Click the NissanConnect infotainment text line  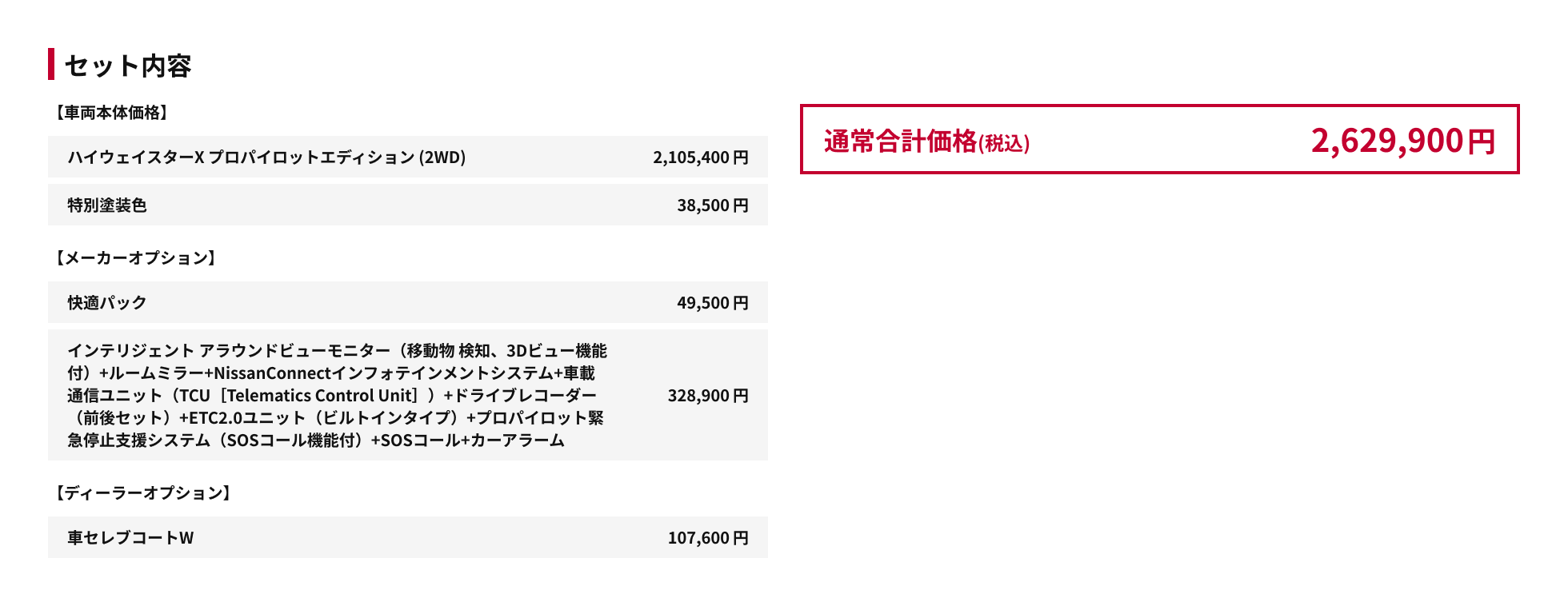coord(331,373)
